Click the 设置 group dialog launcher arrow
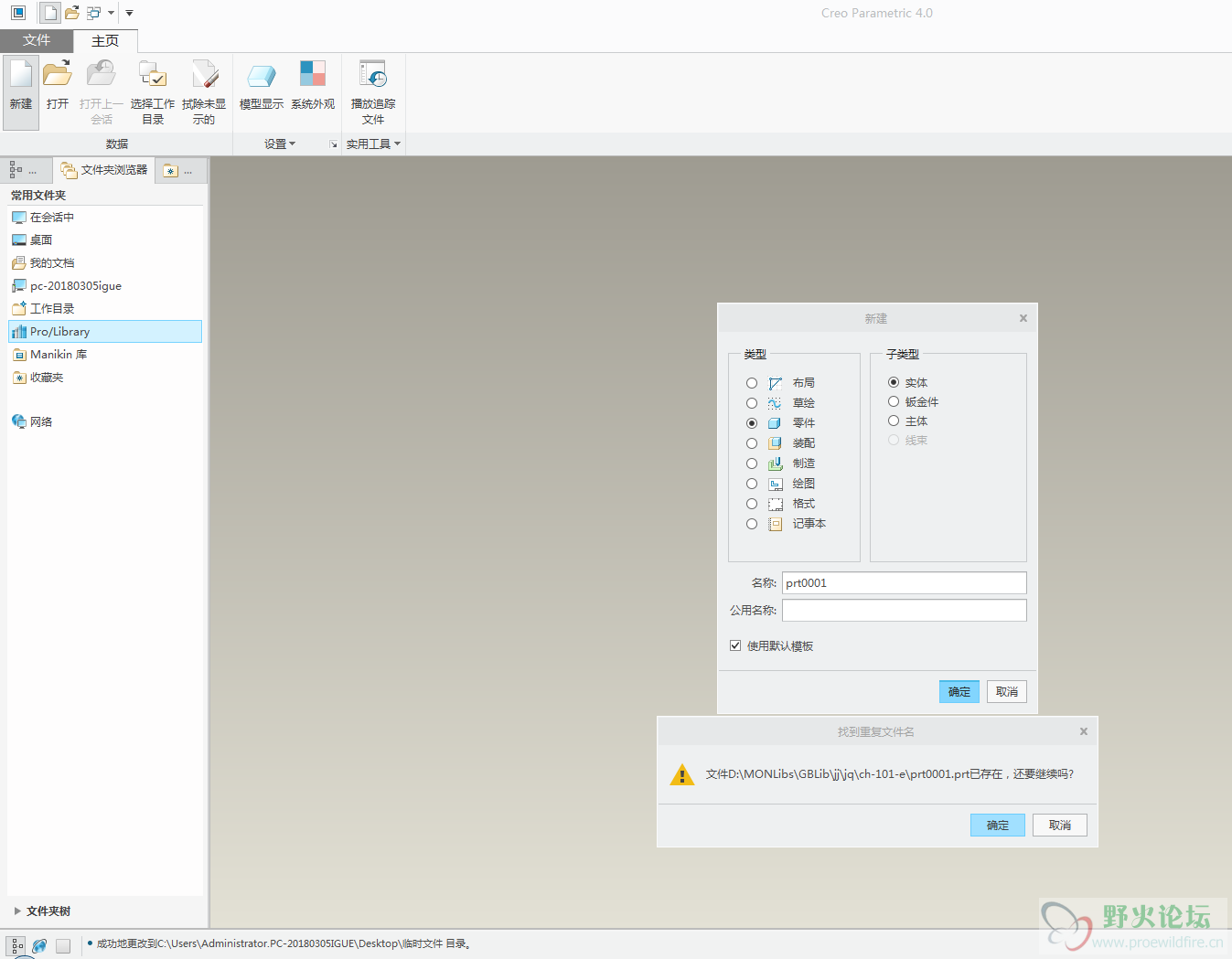The height and width of the screenshot is (959, 1232). tap(334, 144)
